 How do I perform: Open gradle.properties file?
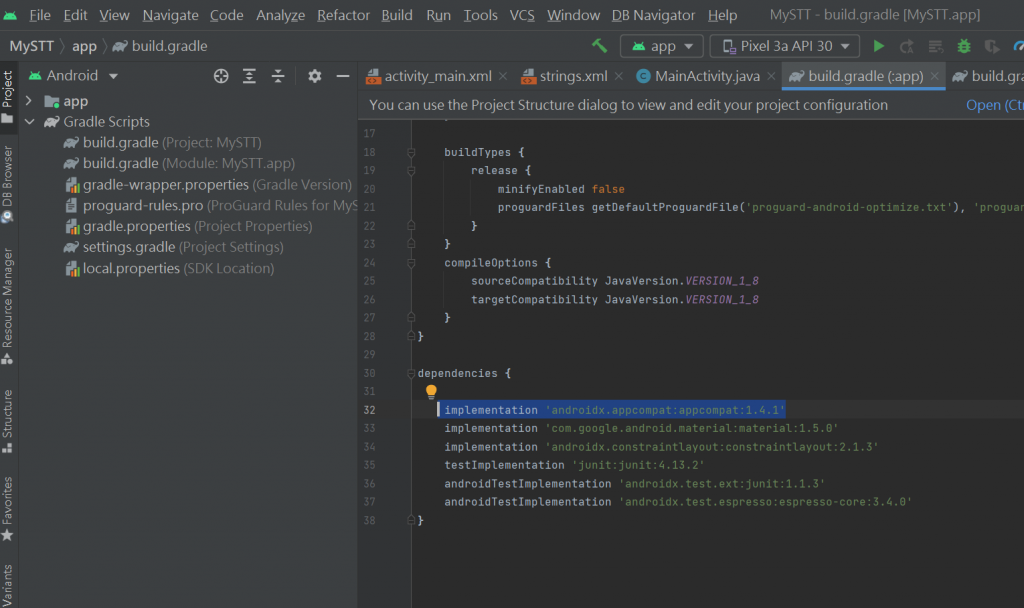pos(189,226)
